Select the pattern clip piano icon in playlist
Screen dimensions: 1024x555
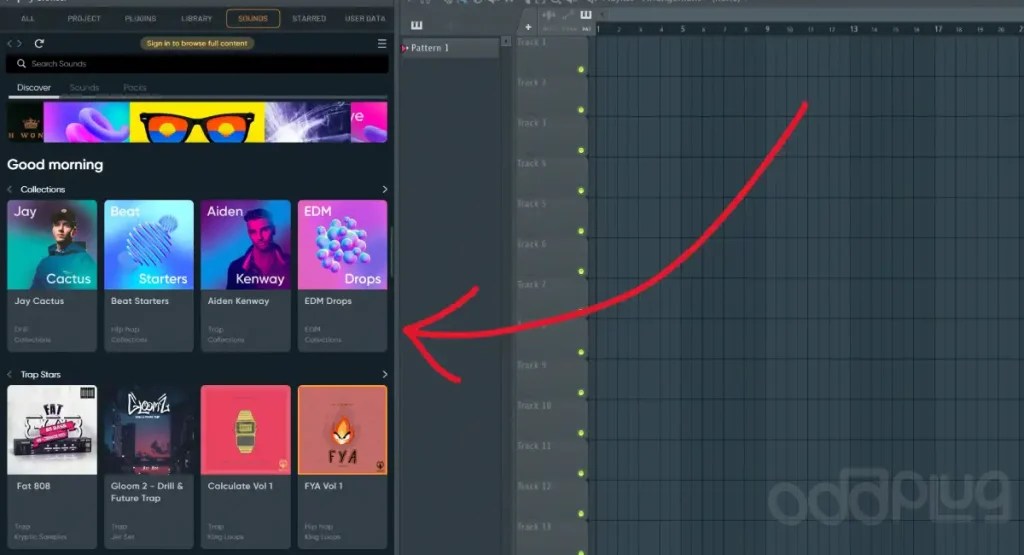(586, 14)
